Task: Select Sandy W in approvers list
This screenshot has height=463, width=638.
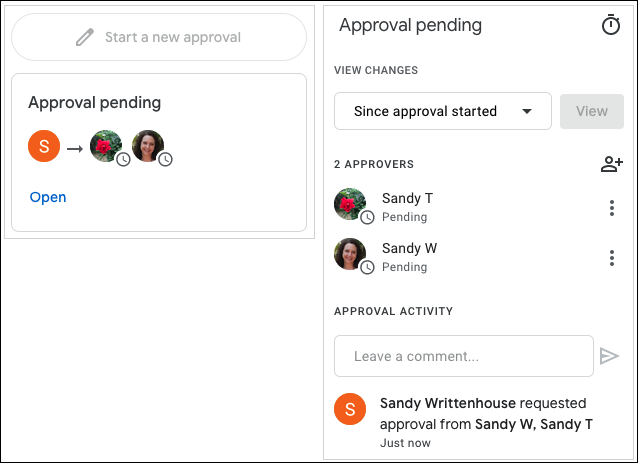Action: pos(409,248)
